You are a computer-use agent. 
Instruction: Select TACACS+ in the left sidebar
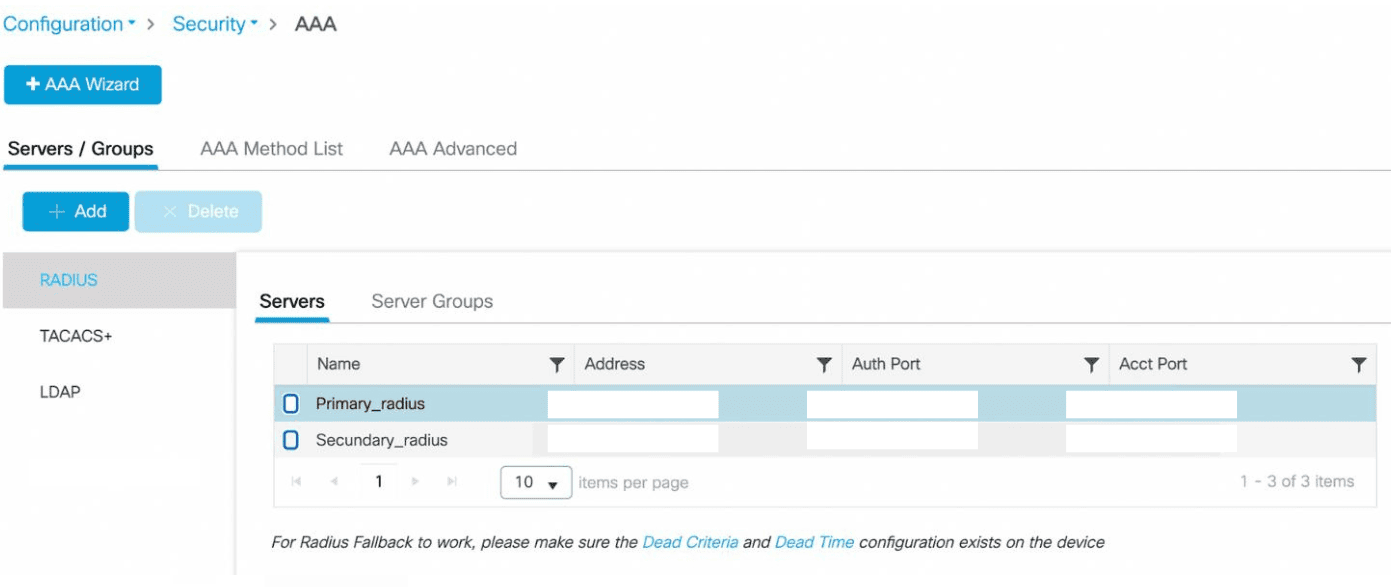[x=76, y=336]
